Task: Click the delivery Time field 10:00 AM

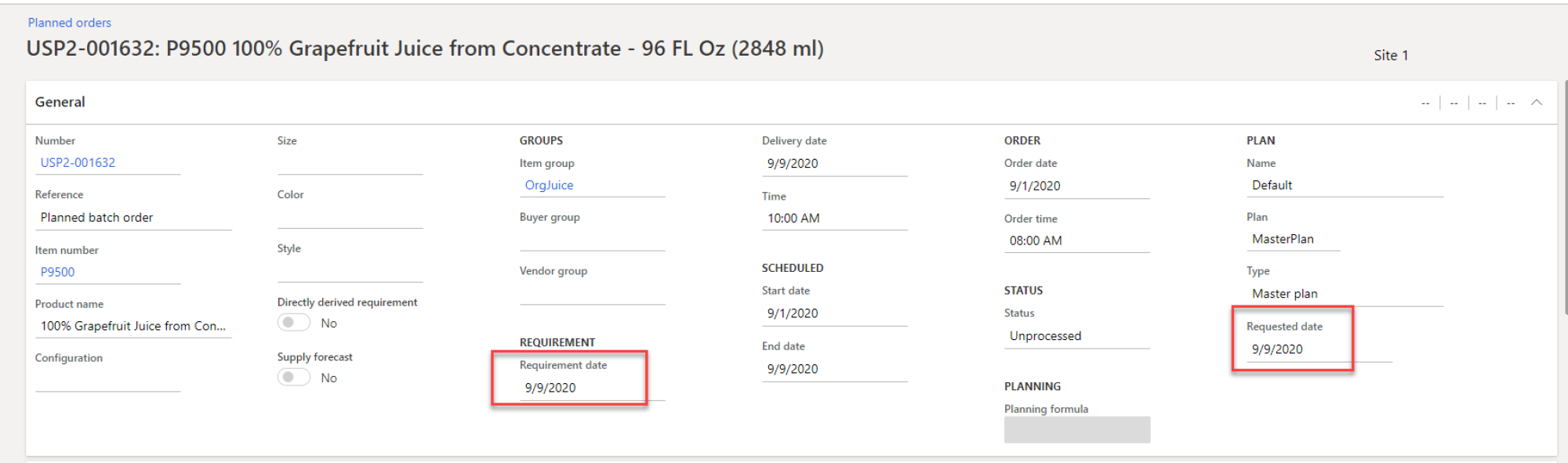Action: coord(835,219)
